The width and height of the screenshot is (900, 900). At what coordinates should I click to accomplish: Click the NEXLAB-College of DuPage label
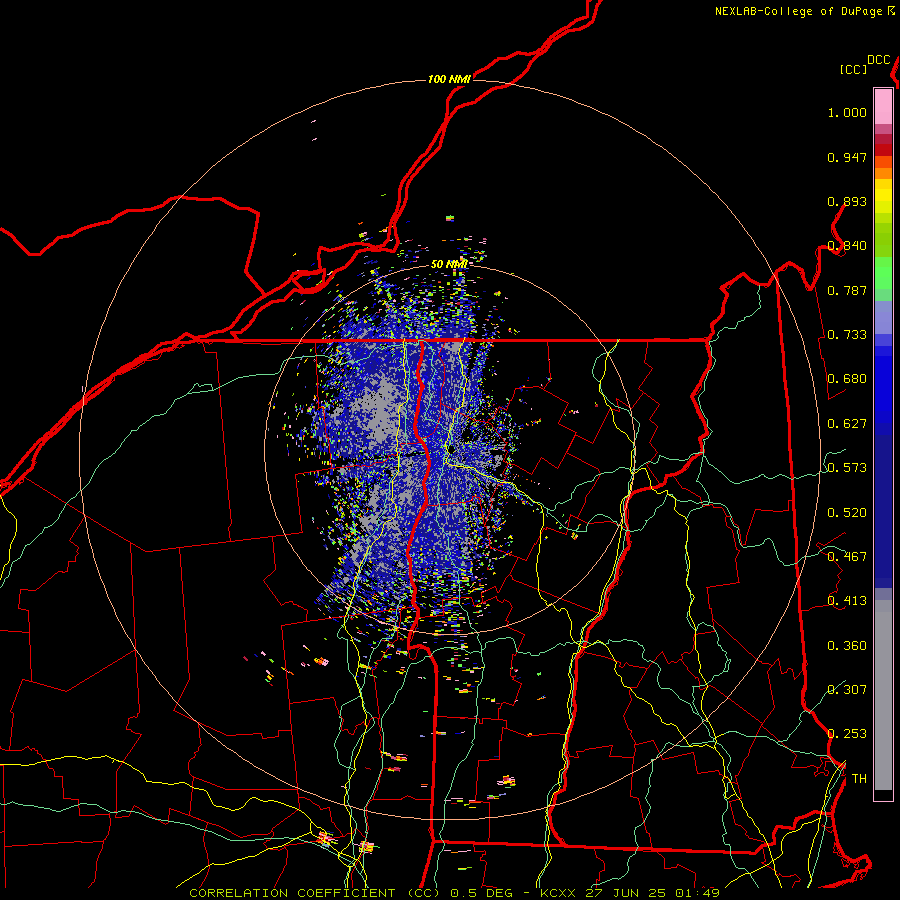[799, 11]
